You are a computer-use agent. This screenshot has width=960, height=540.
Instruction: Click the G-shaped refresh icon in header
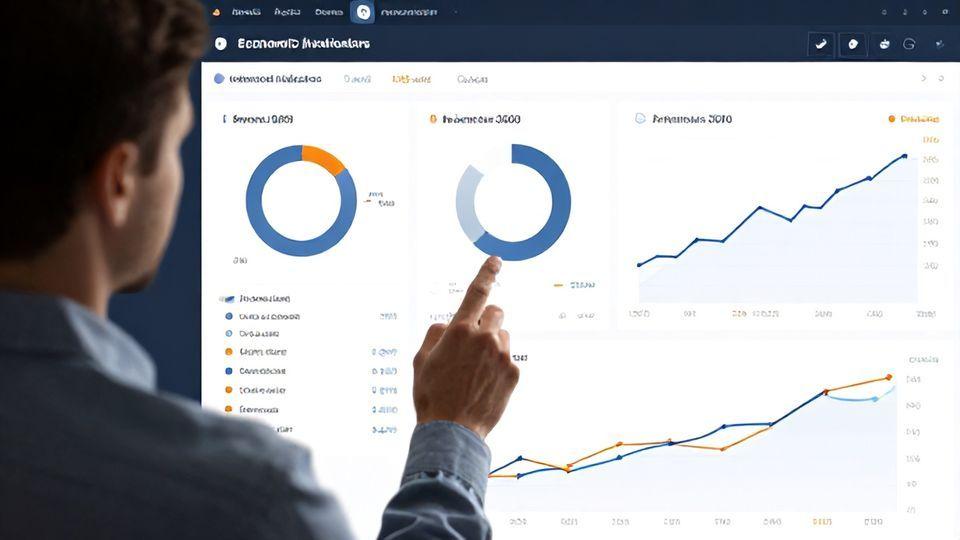909,44
